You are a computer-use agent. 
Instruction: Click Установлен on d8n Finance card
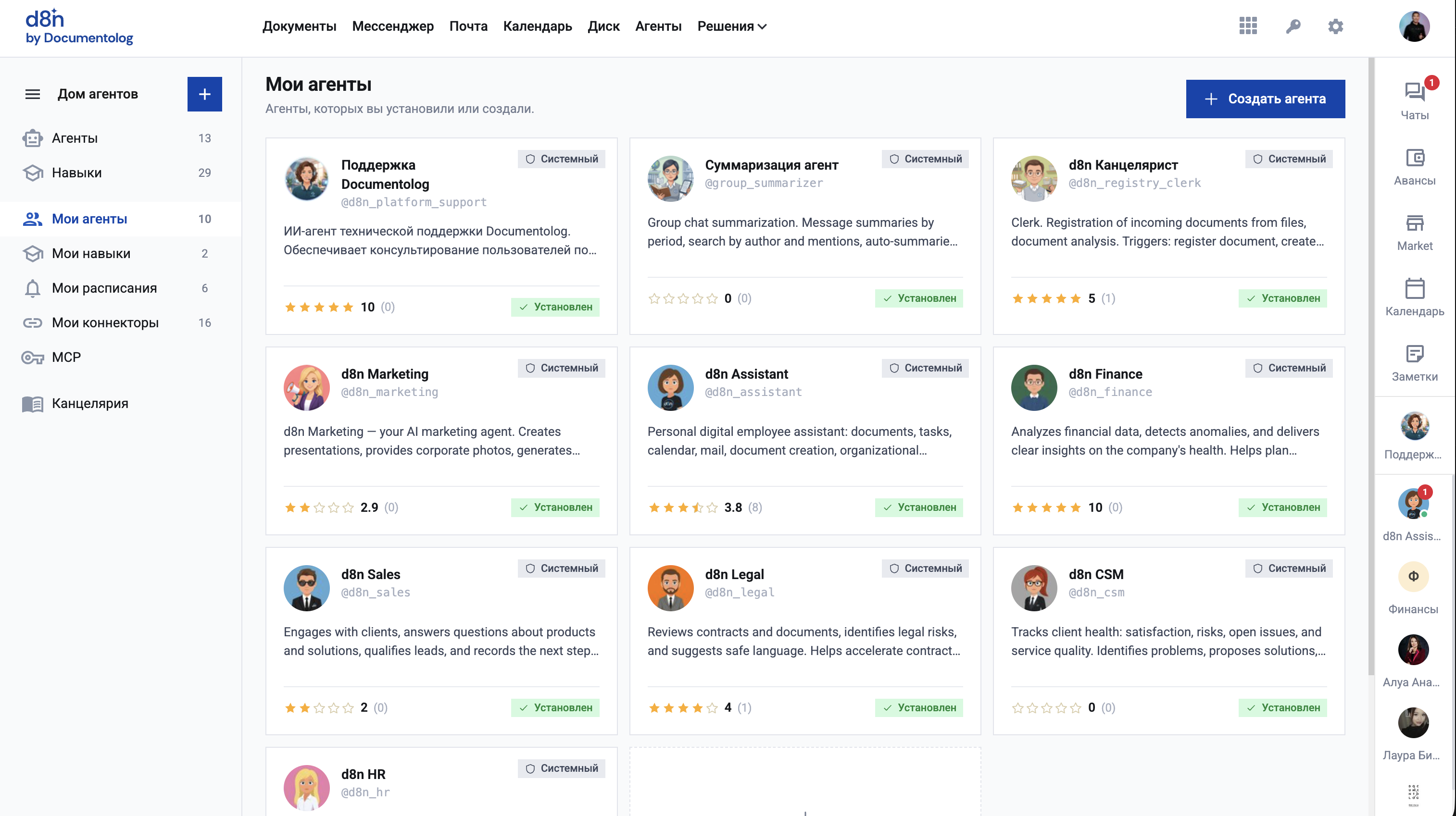pyautogui.click(x=1282, y=507)
